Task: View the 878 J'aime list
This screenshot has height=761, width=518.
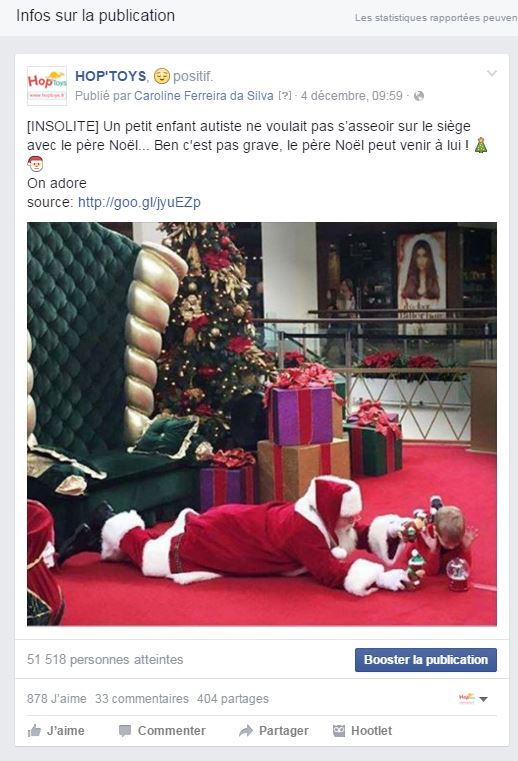Action: pos(57,699)
